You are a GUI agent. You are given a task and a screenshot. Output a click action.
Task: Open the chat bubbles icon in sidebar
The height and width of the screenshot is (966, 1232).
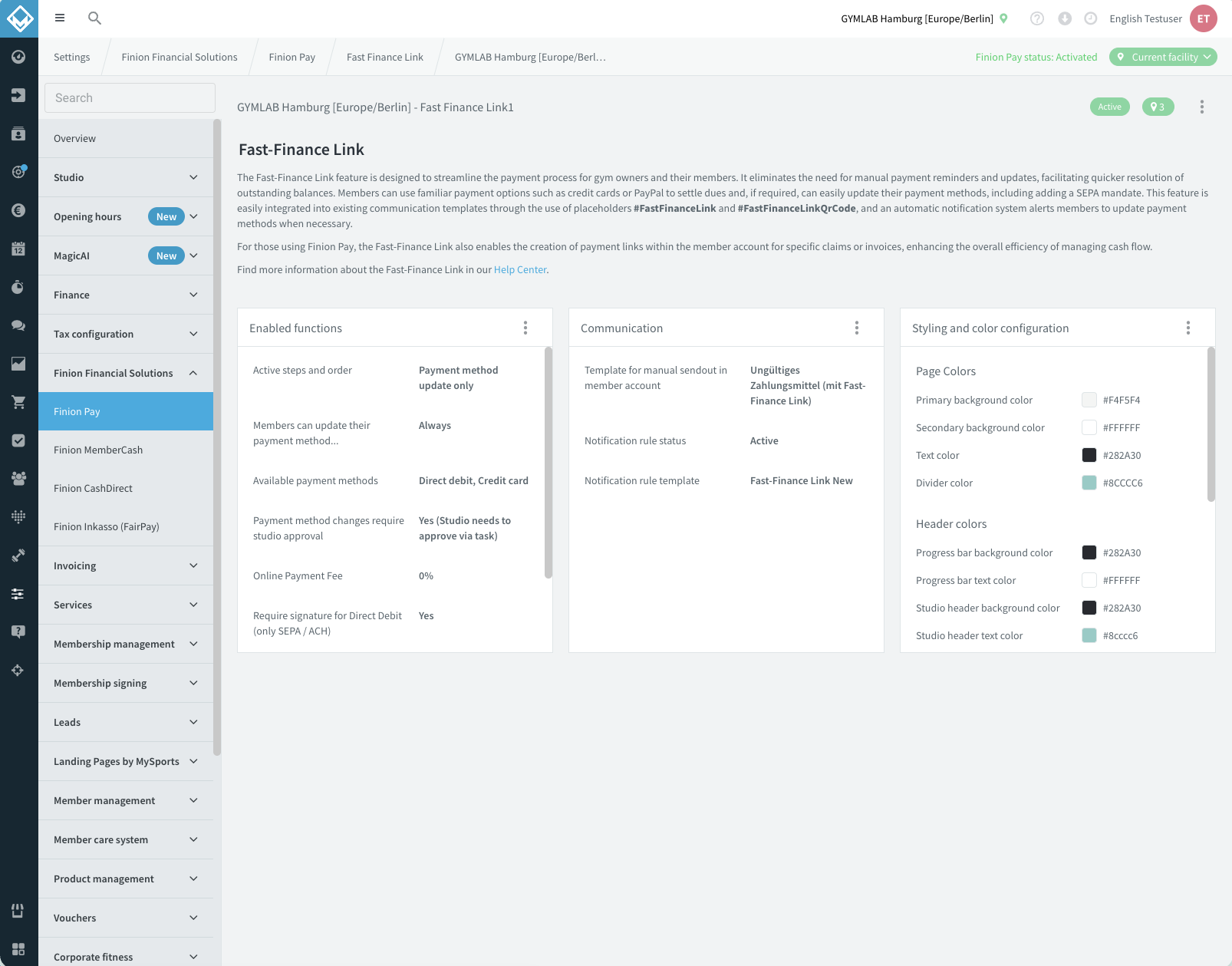pyautogui.click(x=18, y=325)
